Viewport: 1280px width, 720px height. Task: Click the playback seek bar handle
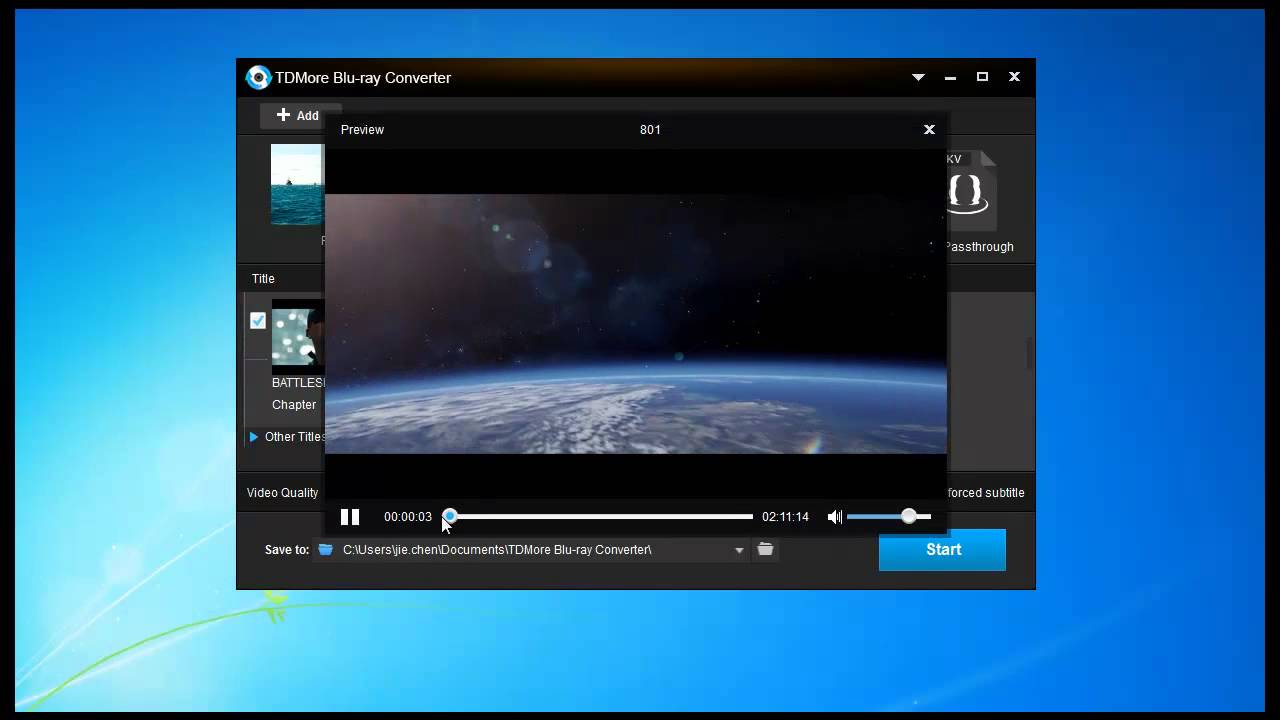point(450,516)
